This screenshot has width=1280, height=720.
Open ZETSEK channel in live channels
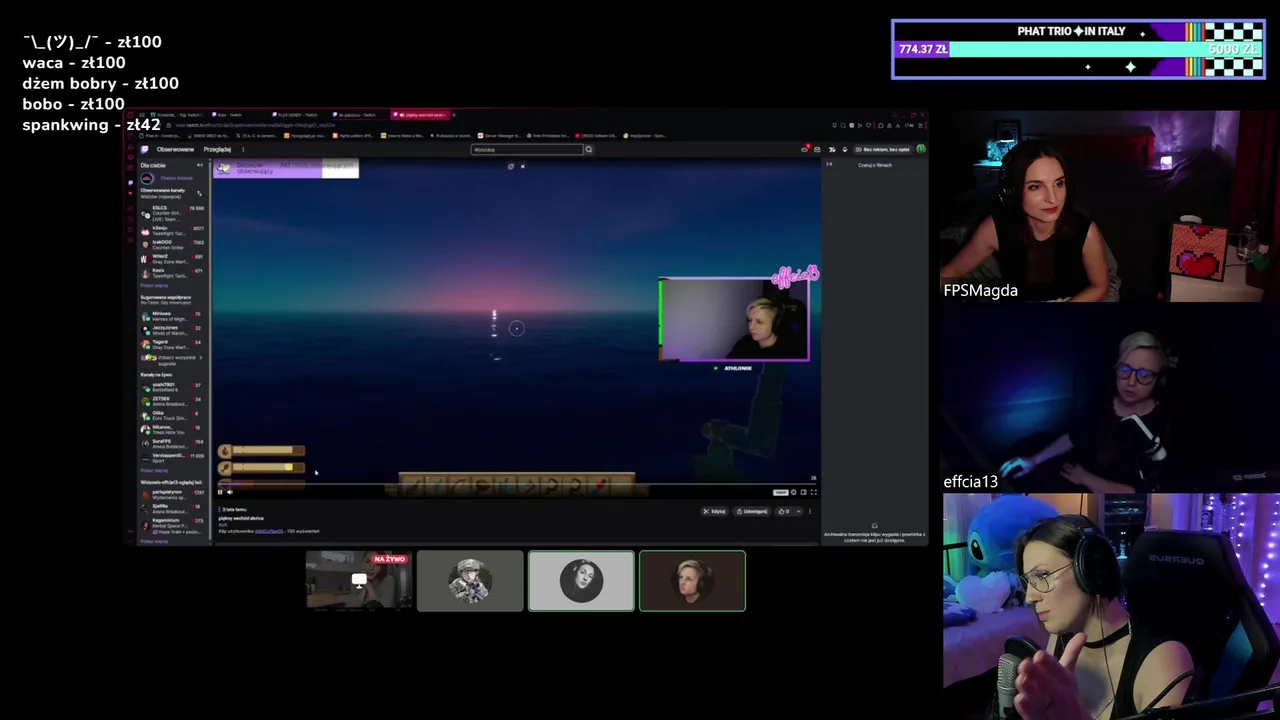point(172,401)
